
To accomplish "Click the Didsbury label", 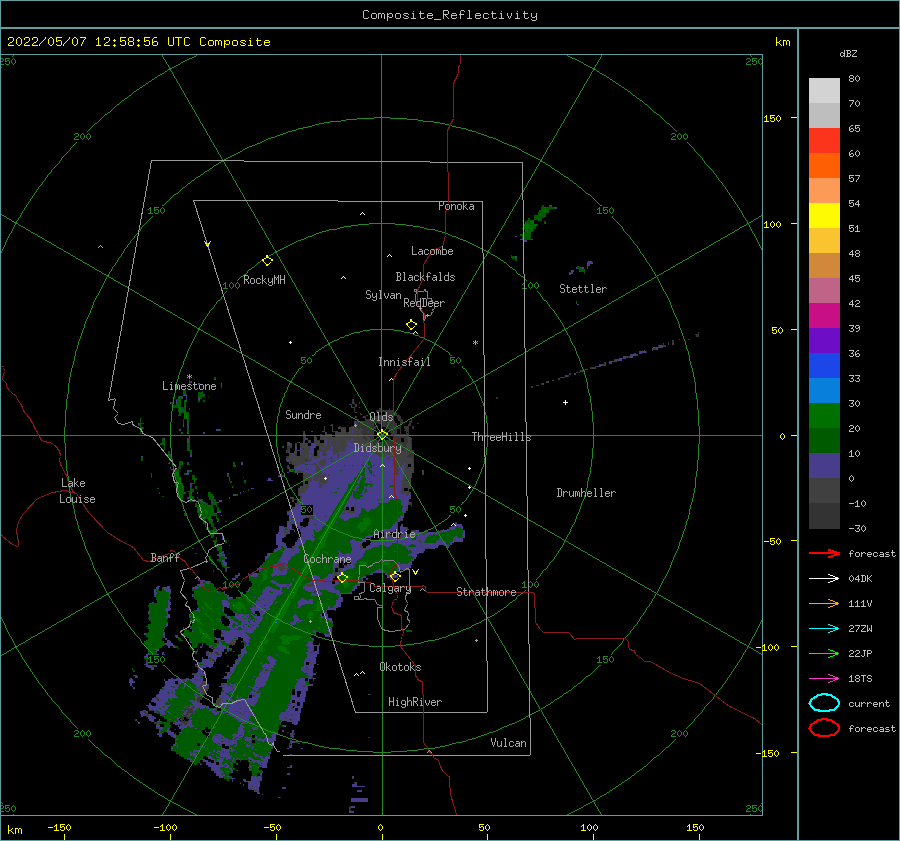I will (378, 448).
